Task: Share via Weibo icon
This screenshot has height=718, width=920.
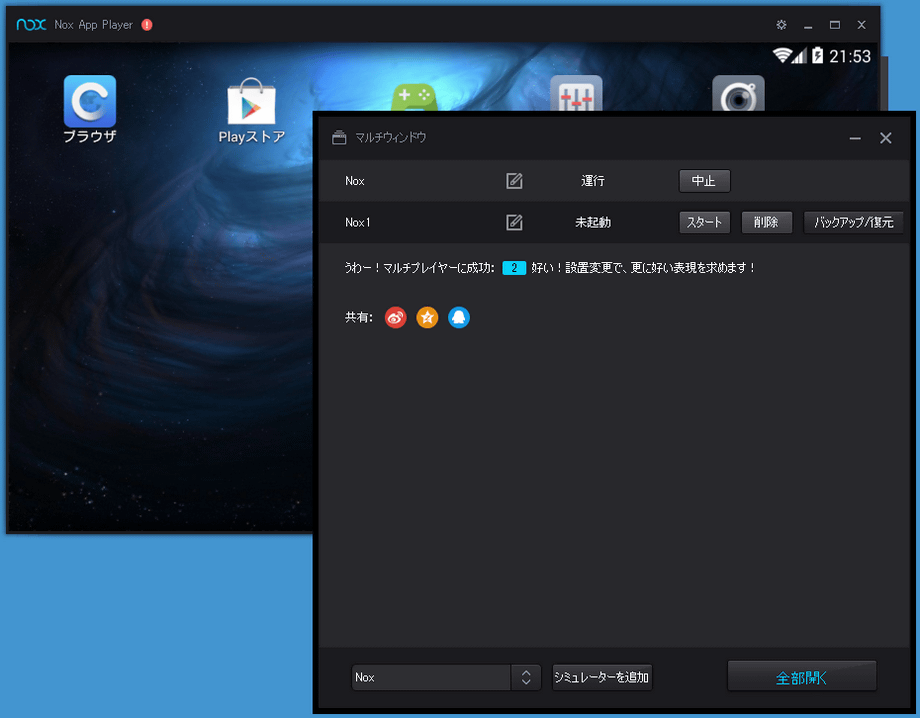Action: [395, 317]
